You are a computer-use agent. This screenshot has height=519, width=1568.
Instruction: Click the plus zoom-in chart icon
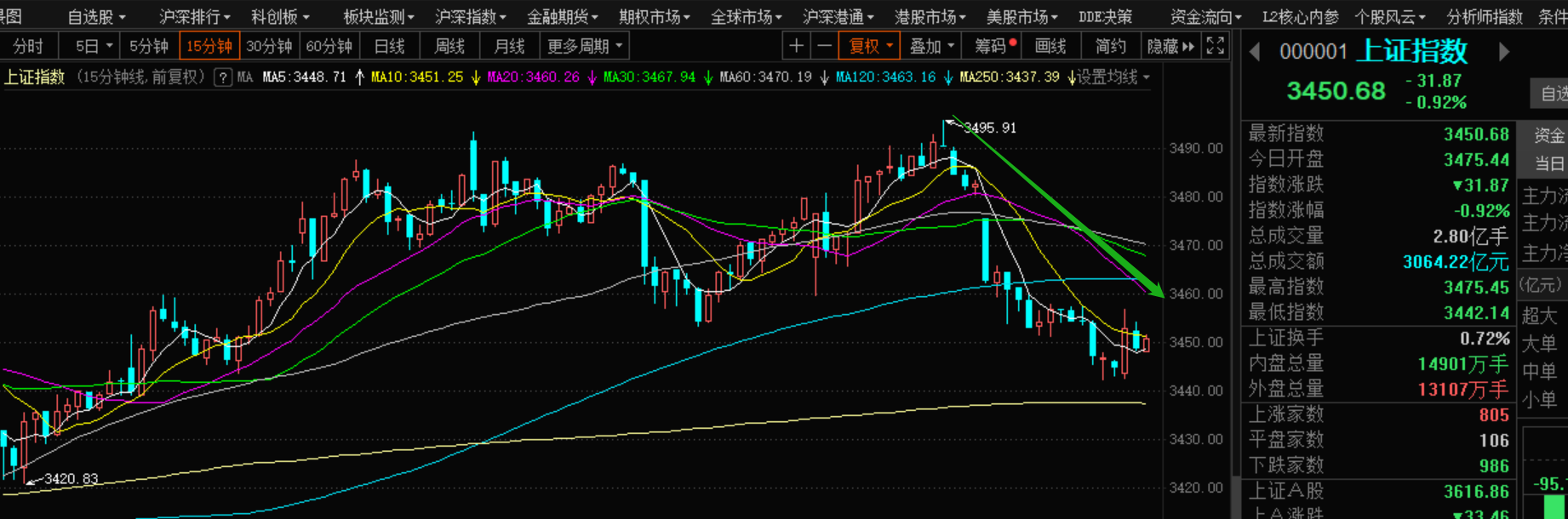[796, 46]
